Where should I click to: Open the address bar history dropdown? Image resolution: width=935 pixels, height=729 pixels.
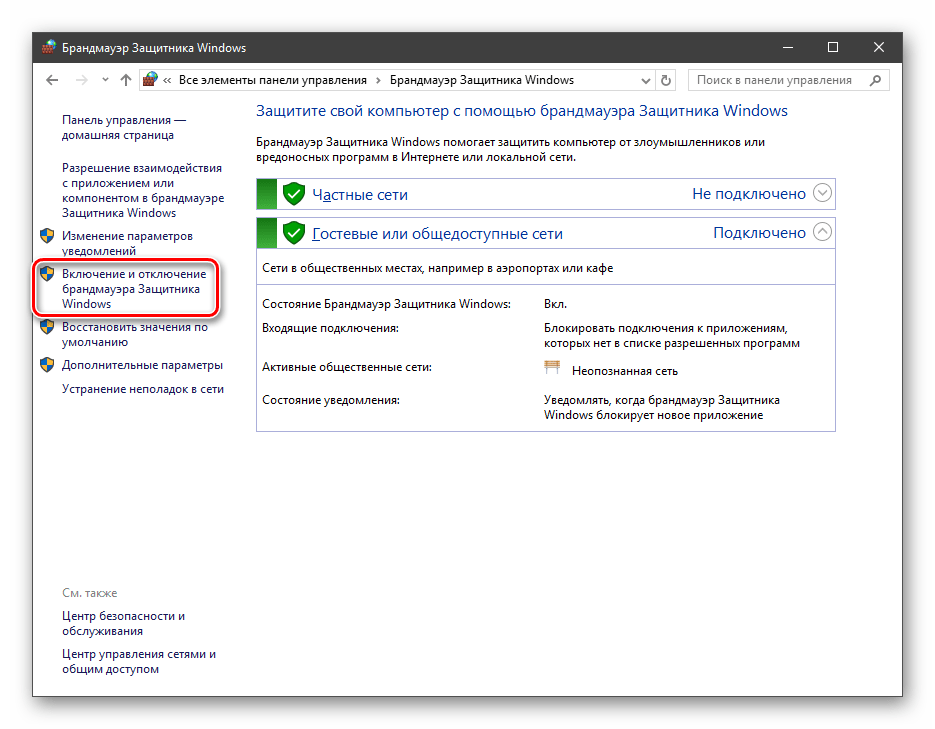pos(644,80)
